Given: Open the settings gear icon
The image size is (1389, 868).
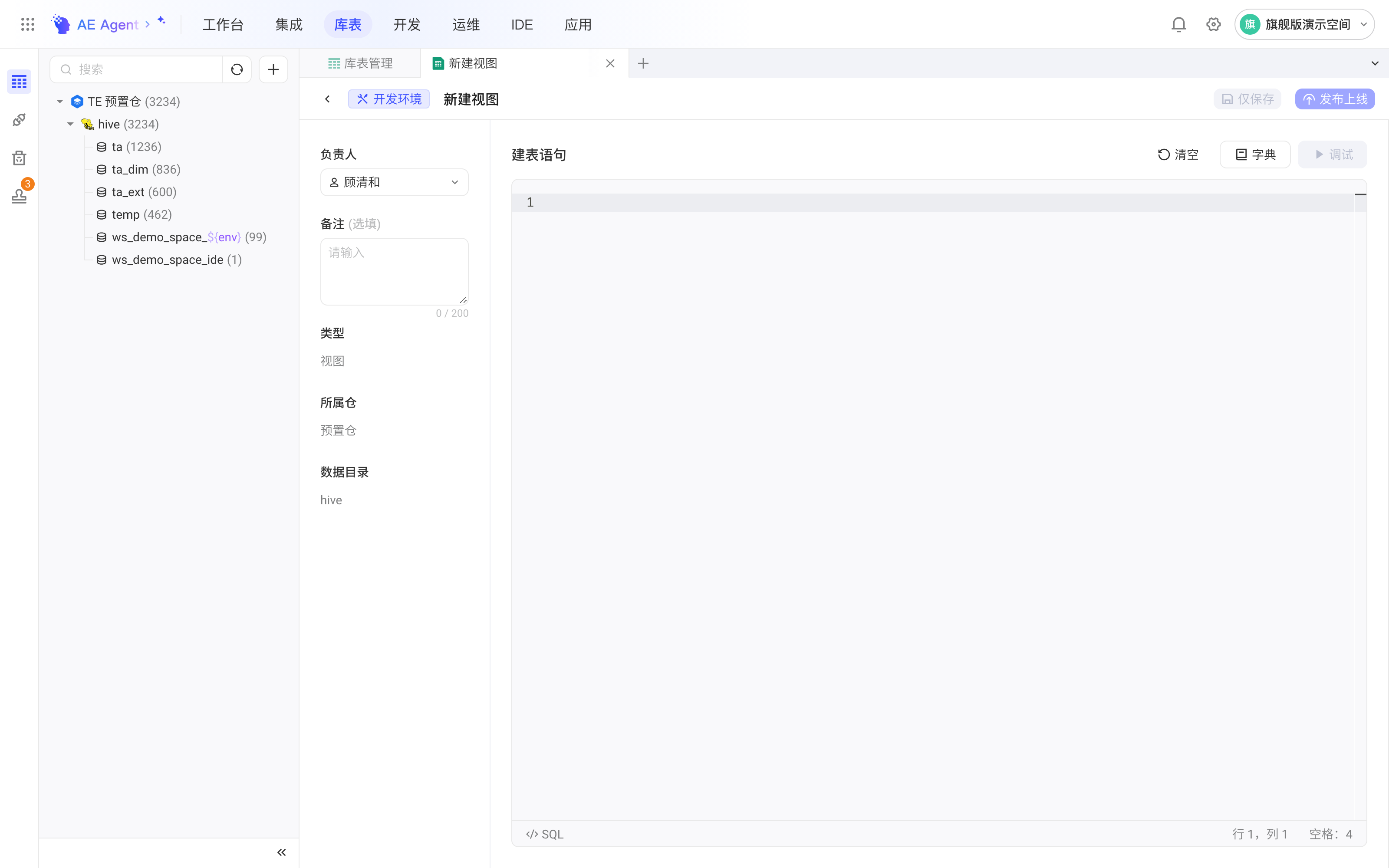Looking at the screenshot, I should click(1213, 24).
